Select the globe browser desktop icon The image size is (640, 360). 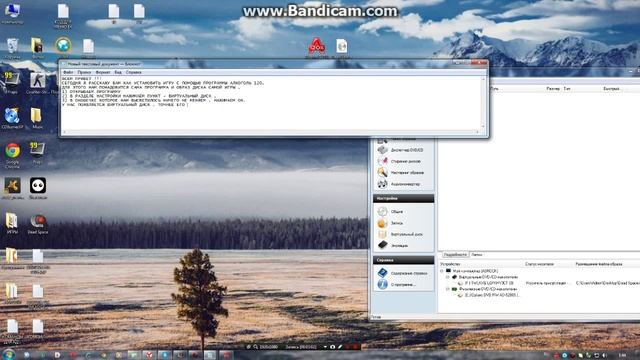click(x=63, y=46)
